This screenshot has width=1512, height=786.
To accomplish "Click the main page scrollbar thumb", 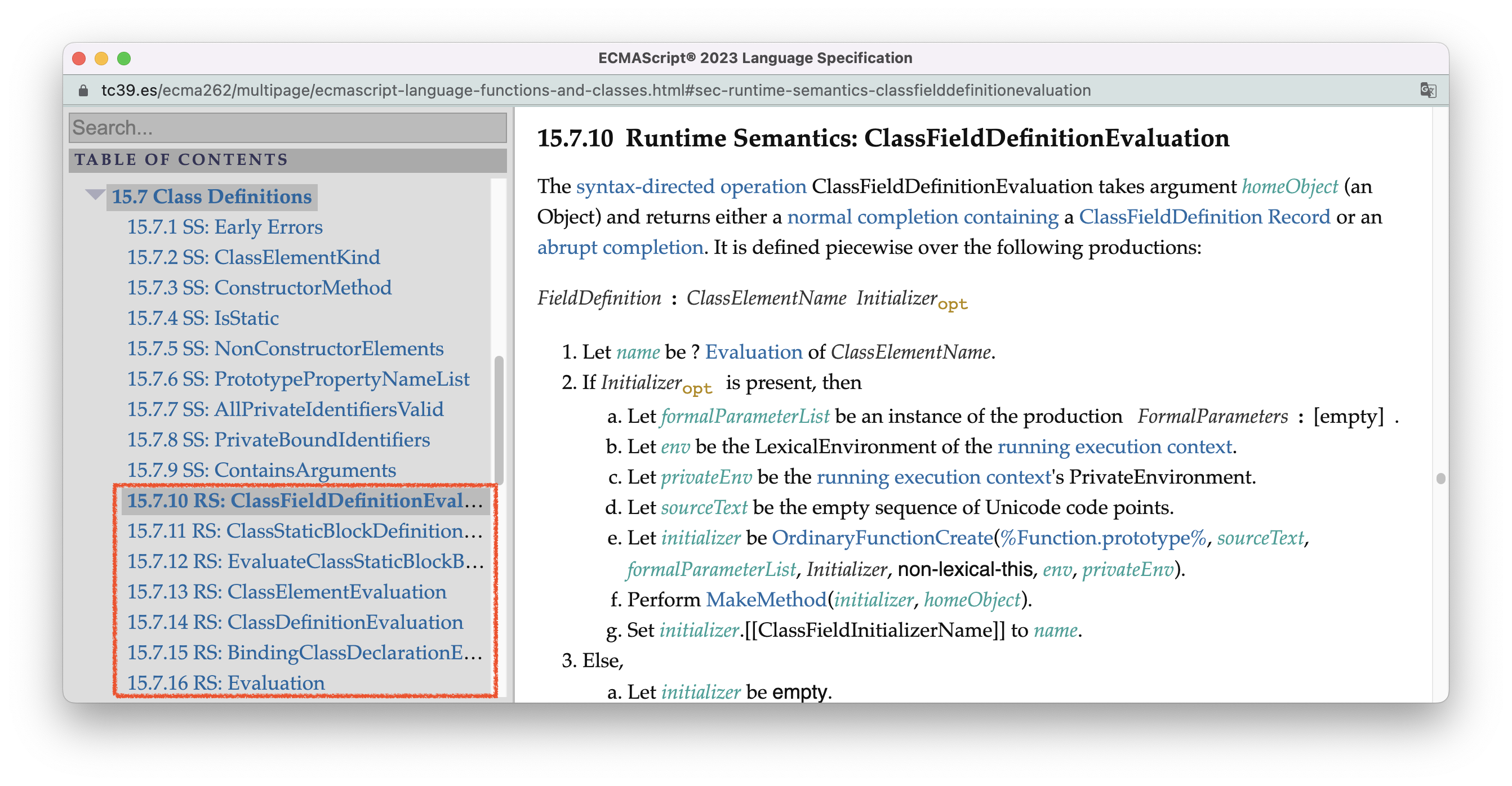I will [1440, 478].
